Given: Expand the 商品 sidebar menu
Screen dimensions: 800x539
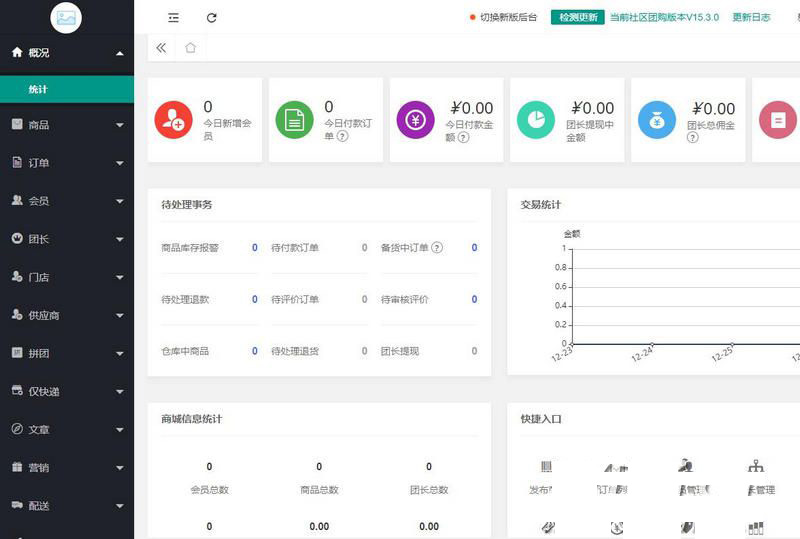Looking at the screenshot, I should coord(66,125).
